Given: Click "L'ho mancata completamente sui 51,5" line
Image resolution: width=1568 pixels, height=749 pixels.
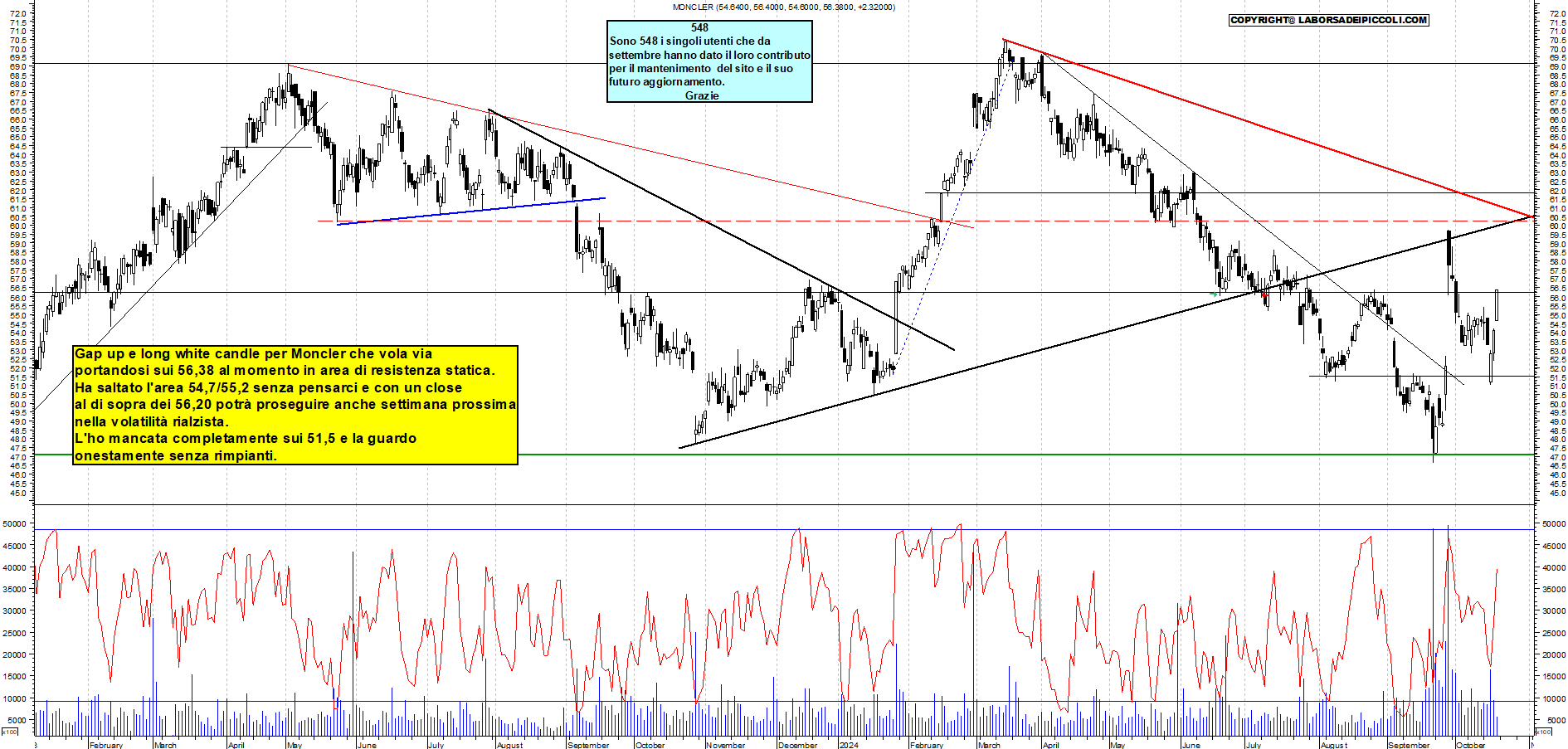Looking at the screenshot, I should [246, 438].
